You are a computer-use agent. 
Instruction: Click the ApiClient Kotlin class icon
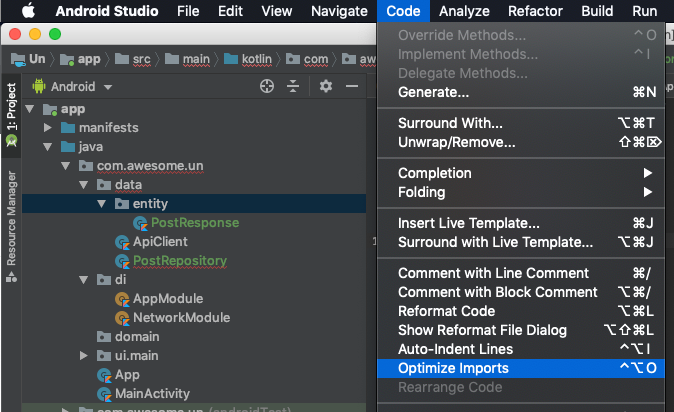(x=122, y=242)
